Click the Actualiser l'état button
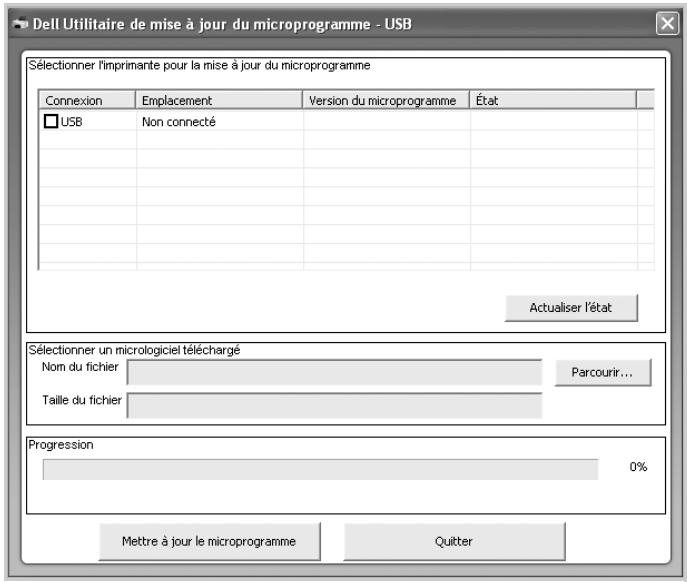The image size is (687, 582). click(x=571, y=308)
